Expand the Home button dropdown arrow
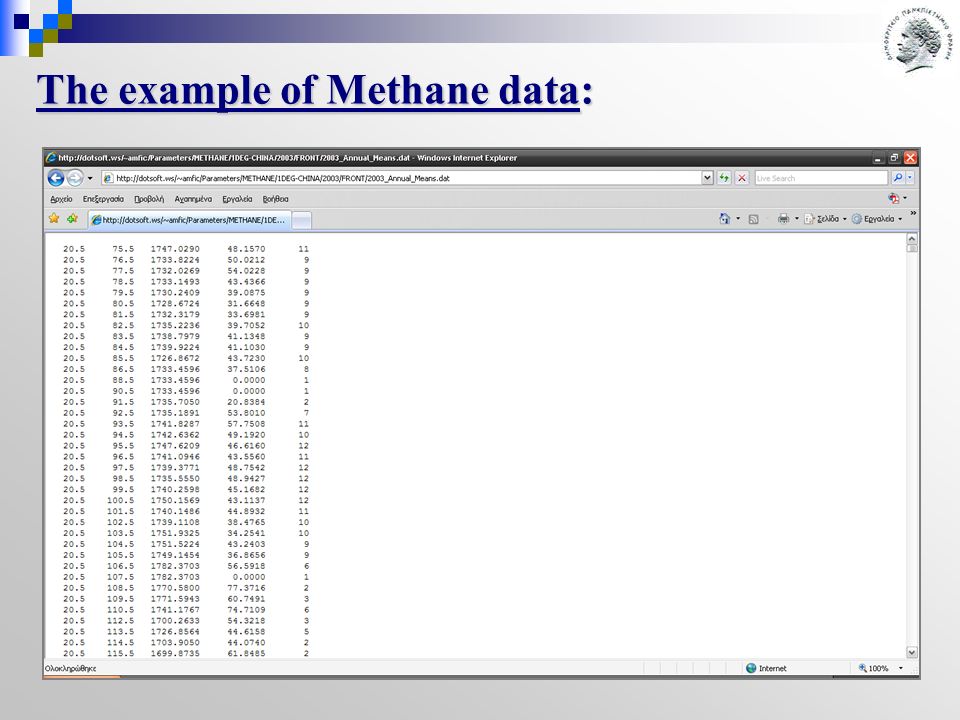The width and height of the screenshot is (960, 720). [x=738, y=219]
